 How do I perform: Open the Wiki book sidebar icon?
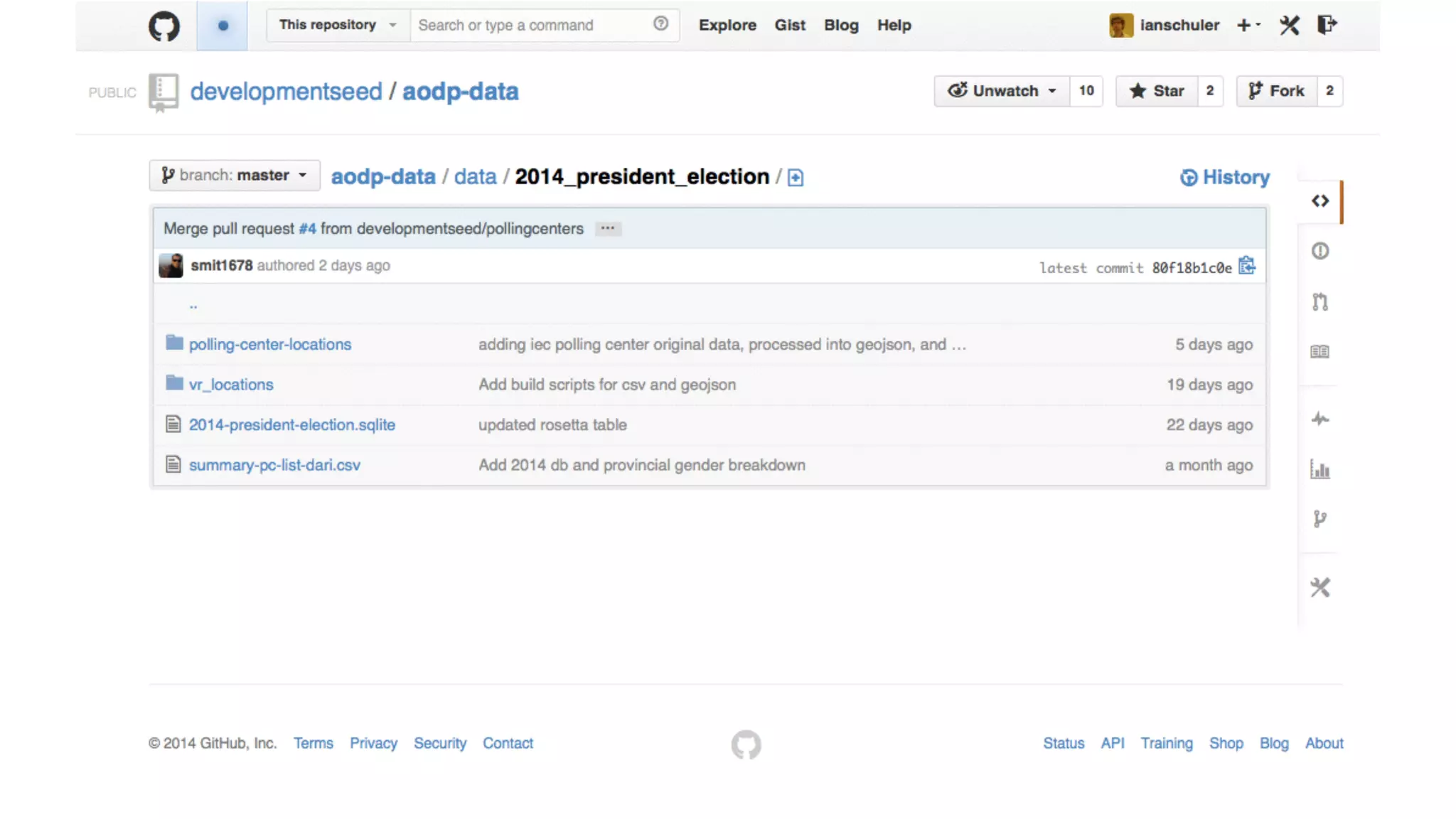(1320, 352)
